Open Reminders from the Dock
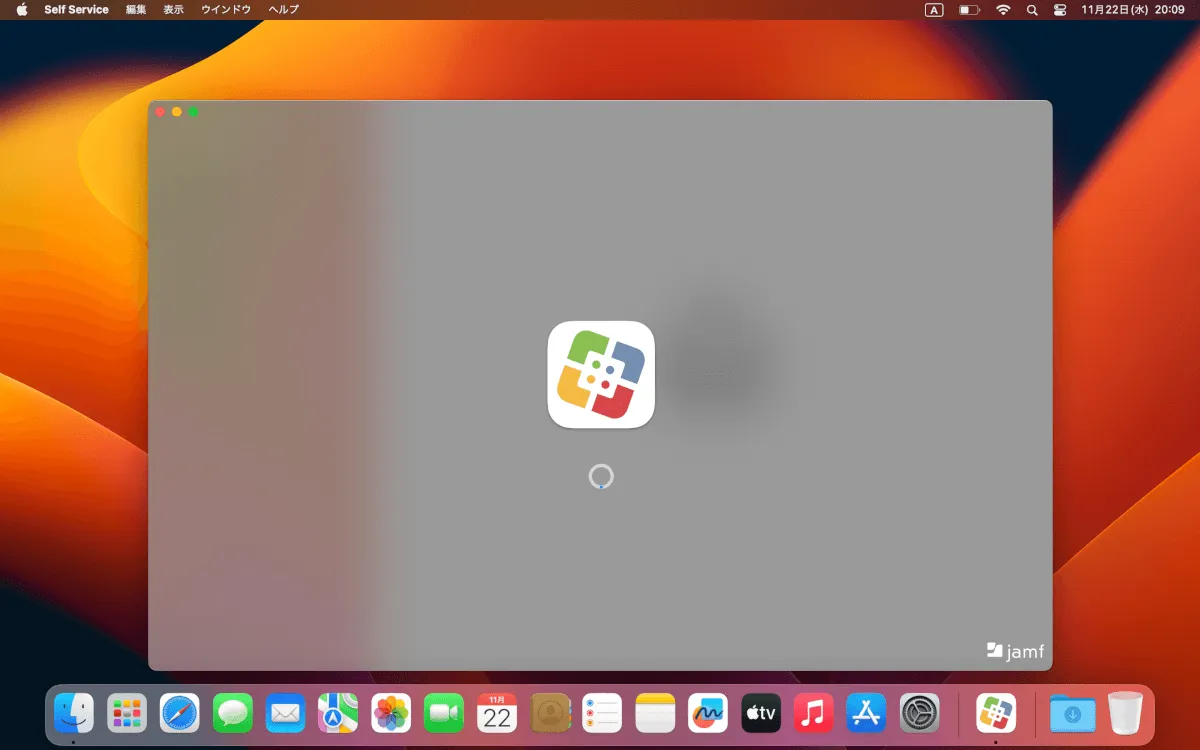The height and width of the screenshot is (750, 1200). (603, 713)
